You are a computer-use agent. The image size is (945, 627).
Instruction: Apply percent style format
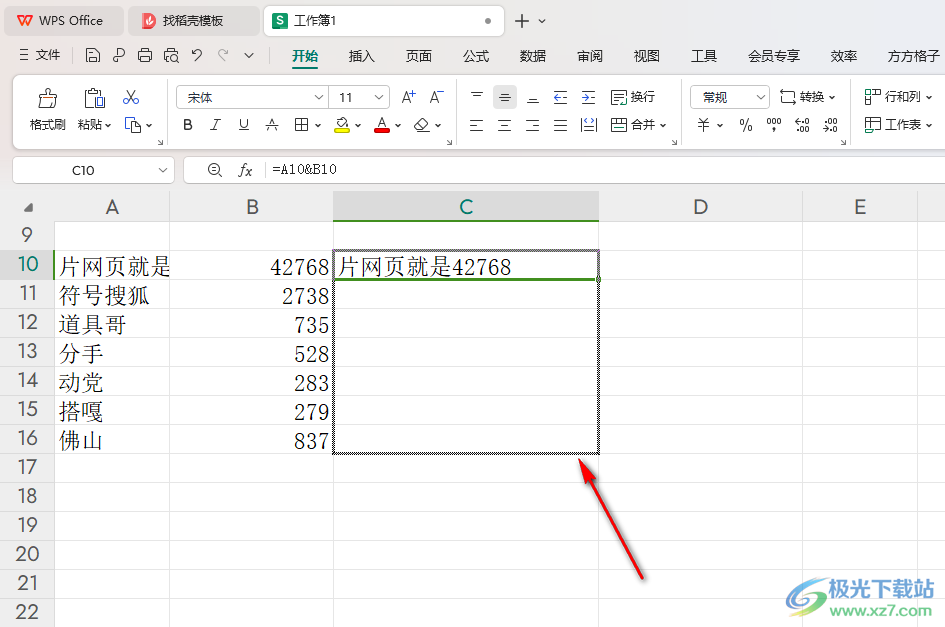click(746, 125)
